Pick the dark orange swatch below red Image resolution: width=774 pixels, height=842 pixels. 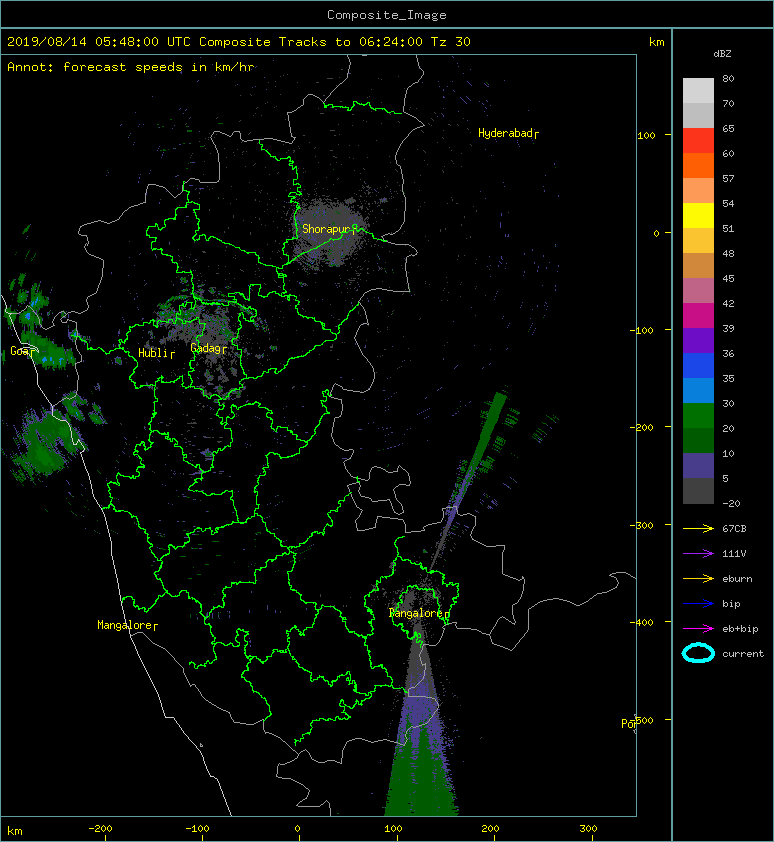coord(698,165)
